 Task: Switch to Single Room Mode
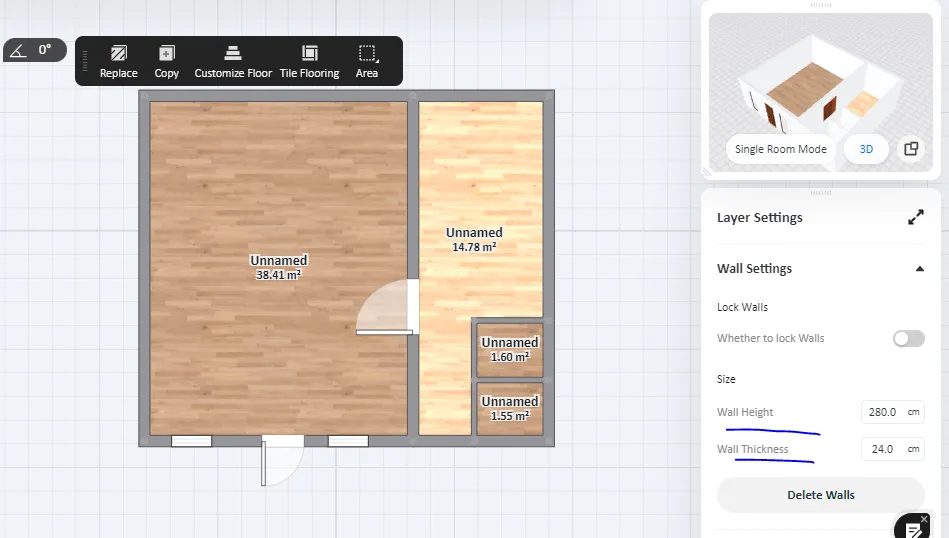pyautogui.click(x=780, y=149)
